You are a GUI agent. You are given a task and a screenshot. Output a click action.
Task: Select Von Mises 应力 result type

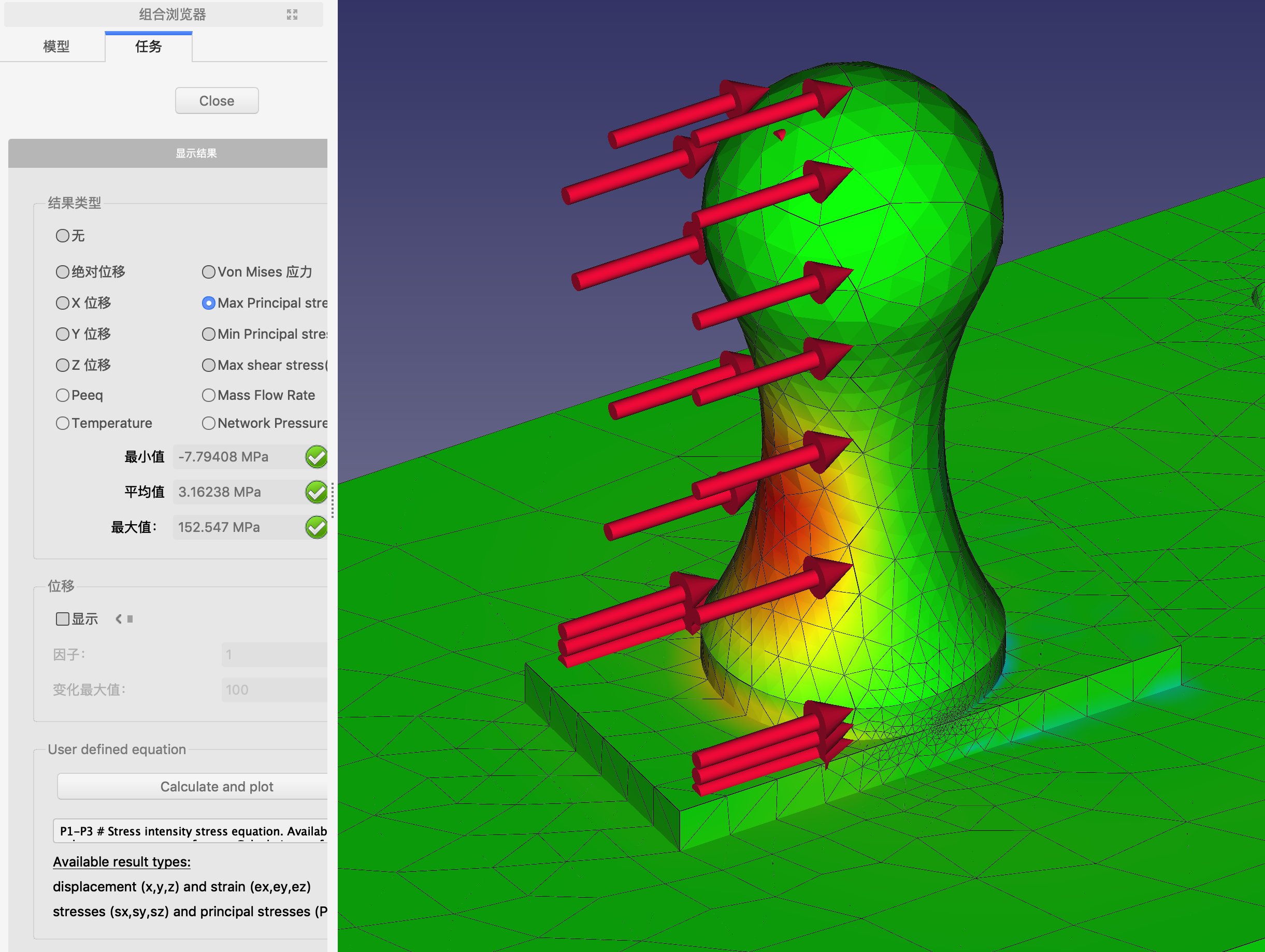pos(209,272)
